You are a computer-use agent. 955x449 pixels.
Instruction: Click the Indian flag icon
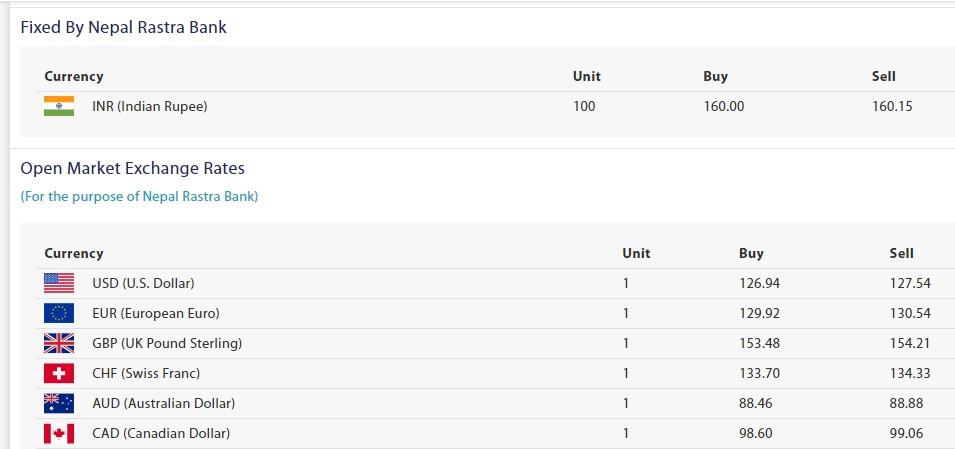point(59,106)
